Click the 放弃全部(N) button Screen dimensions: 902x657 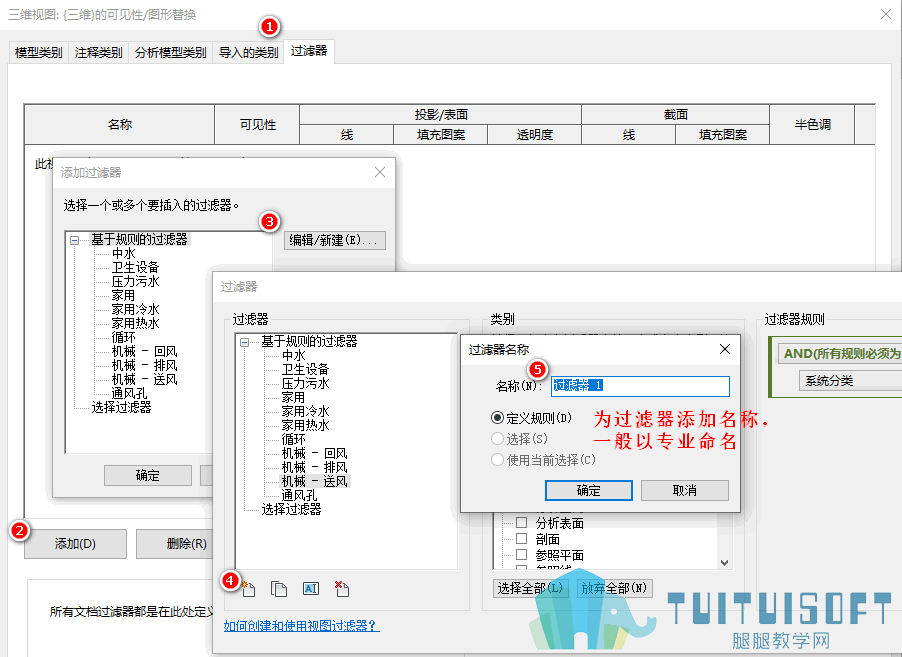click(614, 588)
